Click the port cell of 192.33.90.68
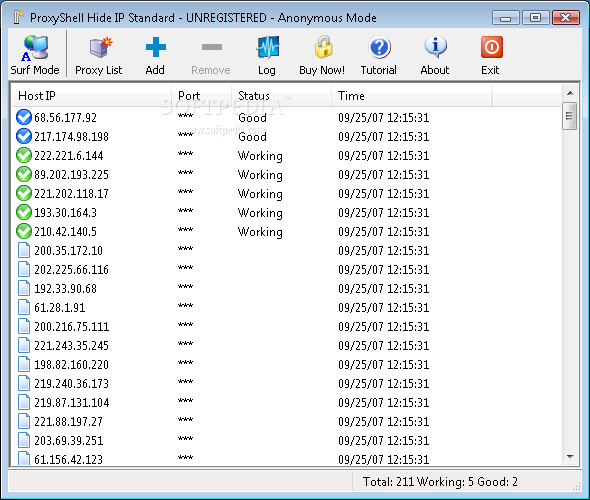590x500 pixels. [186, 287]
